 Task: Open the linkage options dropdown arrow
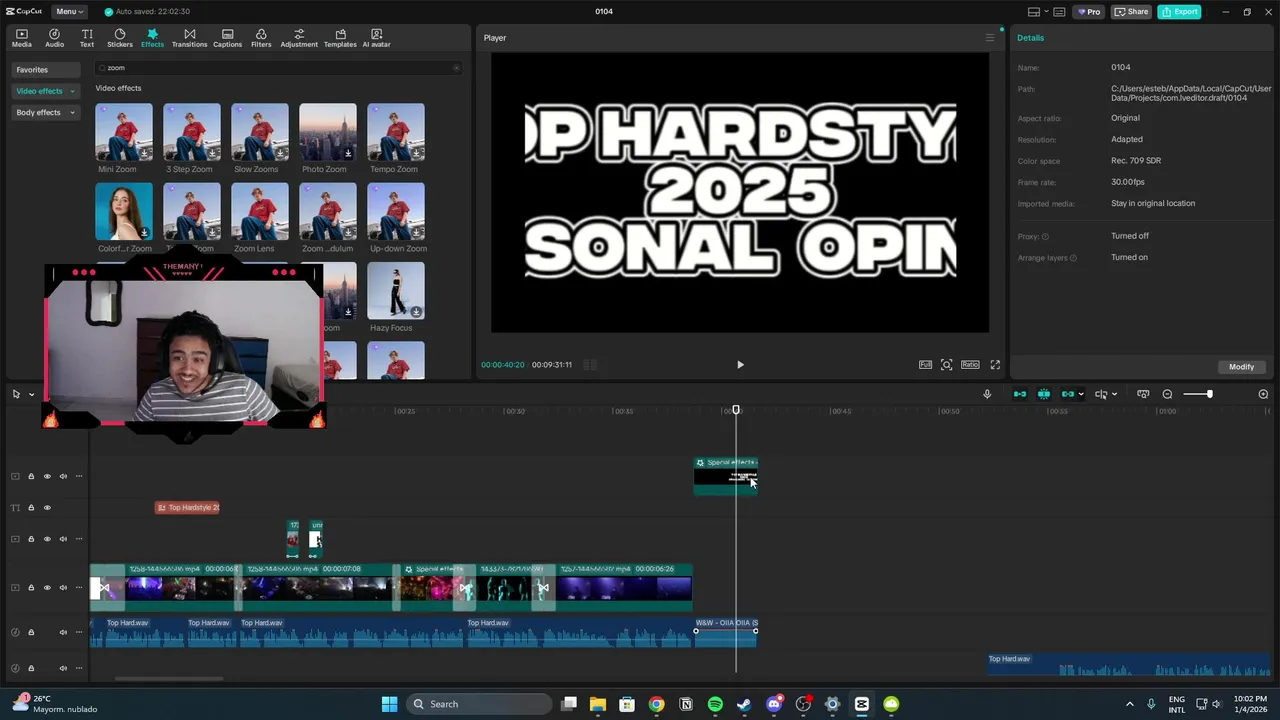[x=1081, y=394]
